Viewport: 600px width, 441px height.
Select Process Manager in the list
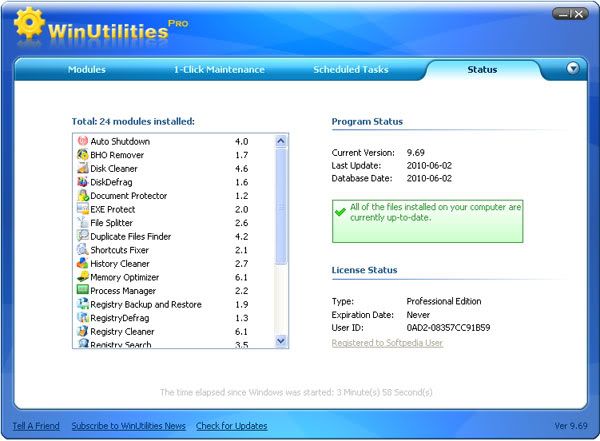point(123,291)
